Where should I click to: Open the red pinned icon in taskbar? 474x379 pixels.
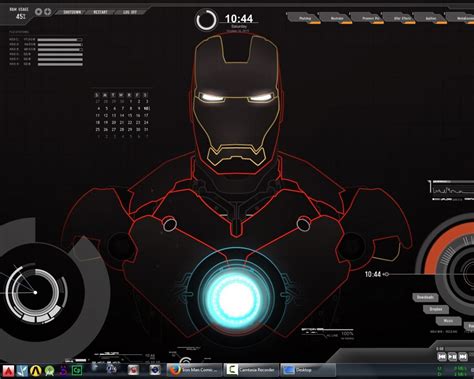pos(133,370)
